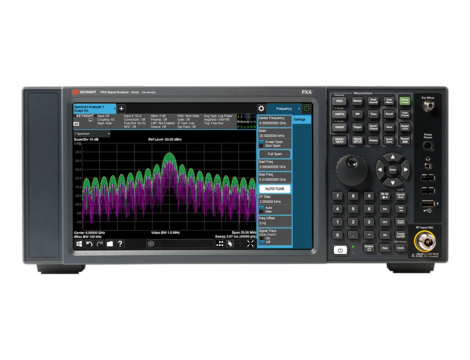Push the up arrow navigation key
The height and width of the screenshot is (360, 470).
point(393,157)
